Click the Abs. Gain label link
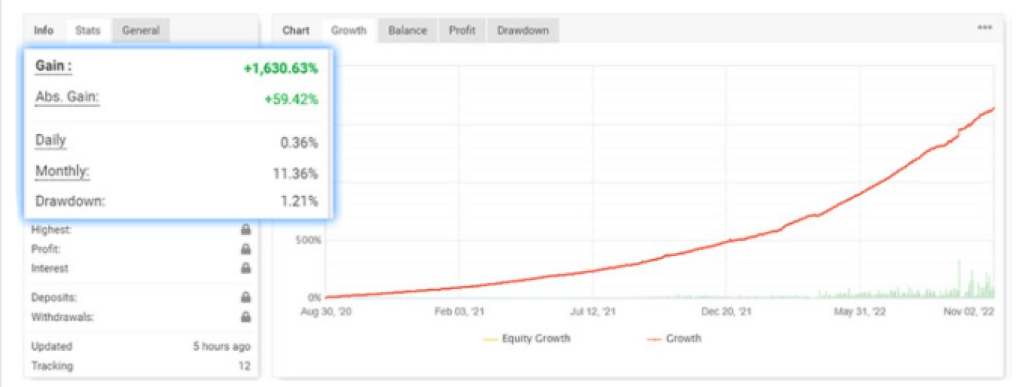 pos(67,98)
